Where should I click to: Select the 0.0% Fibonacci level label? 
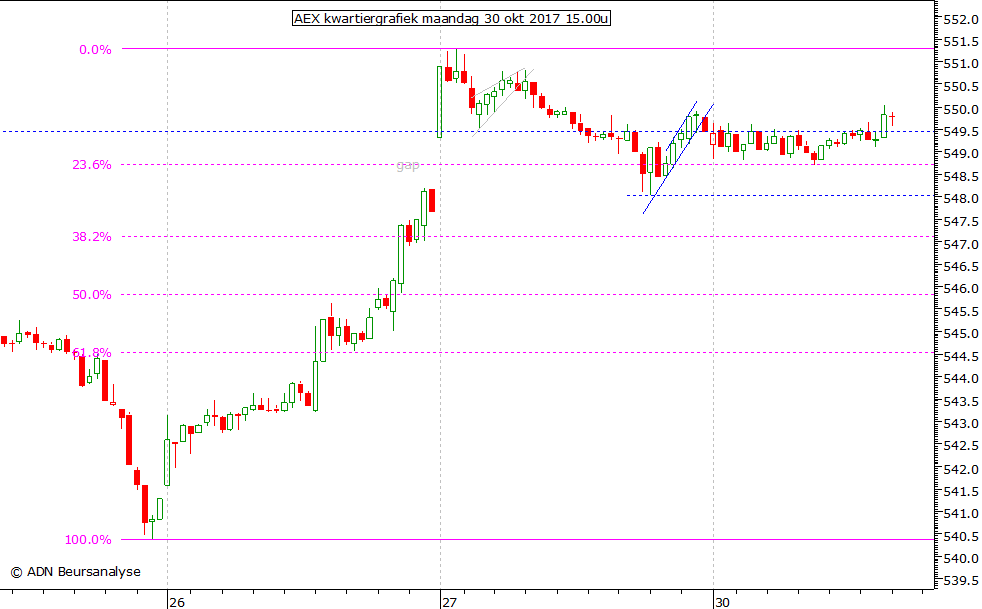pos(96,49)
